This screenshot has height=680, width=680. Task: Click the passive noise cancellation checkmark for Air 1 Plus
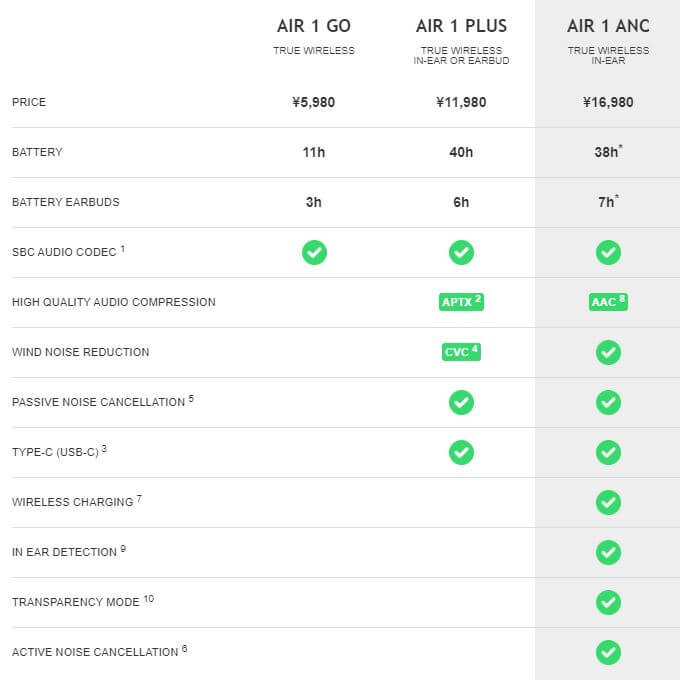point(461,402)
